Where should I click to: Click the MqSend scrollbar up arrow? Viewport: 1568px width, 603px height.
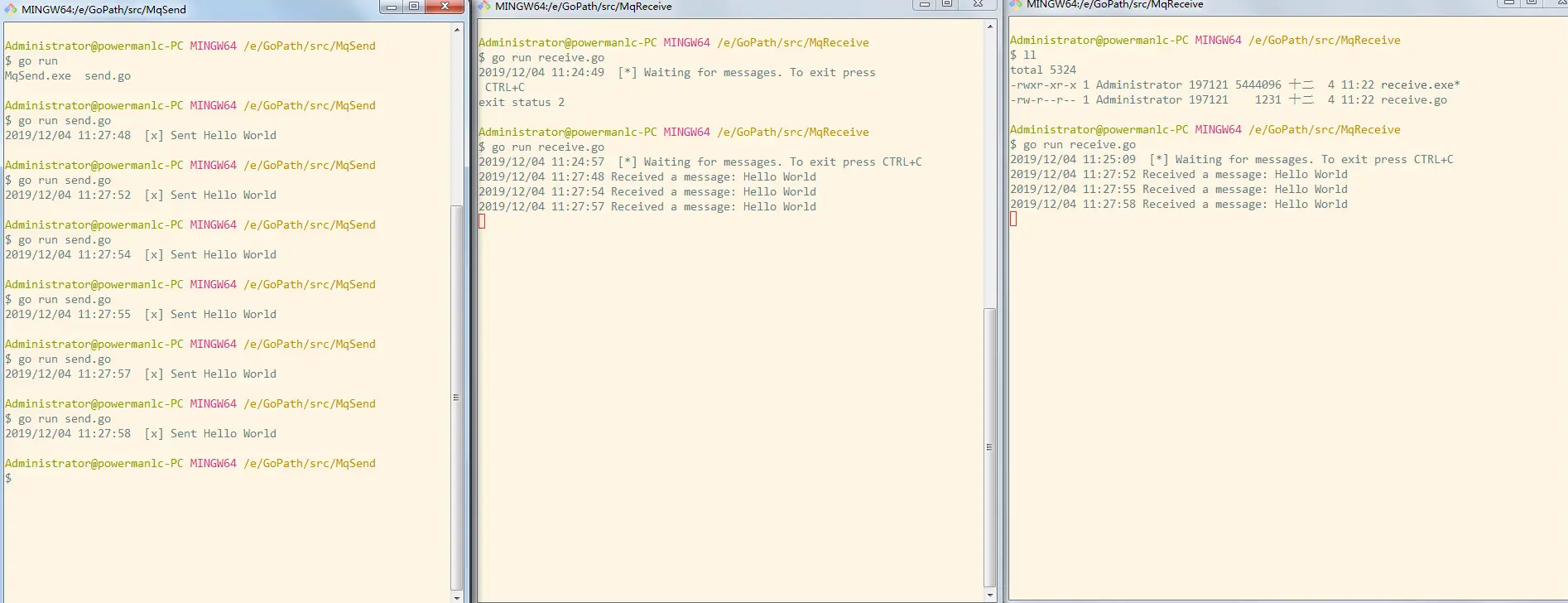coord(457,30)
